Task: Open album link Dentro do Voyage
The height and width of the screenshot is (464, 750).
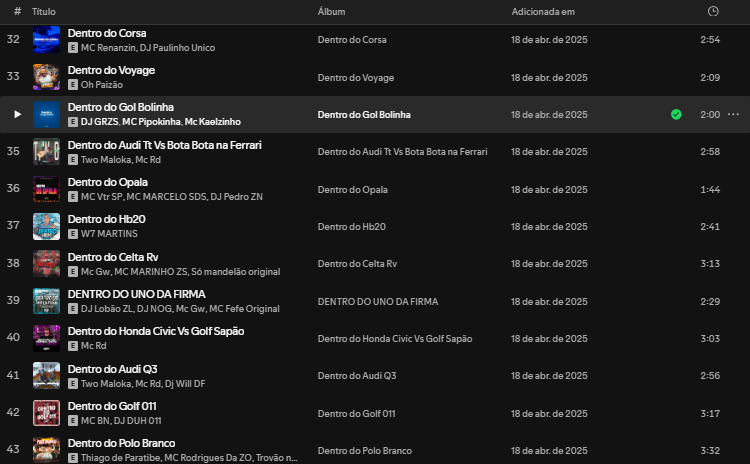Action: [x=356, y=77]
